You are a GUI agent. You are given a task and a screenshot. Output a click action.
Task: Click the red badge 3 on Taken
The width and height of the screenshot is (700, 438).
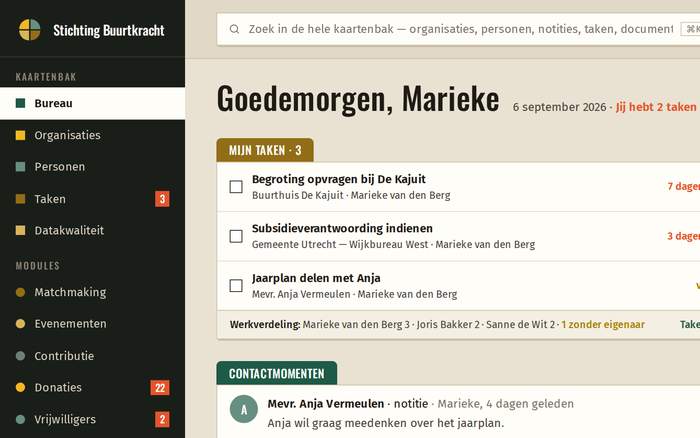pos(162,199)
